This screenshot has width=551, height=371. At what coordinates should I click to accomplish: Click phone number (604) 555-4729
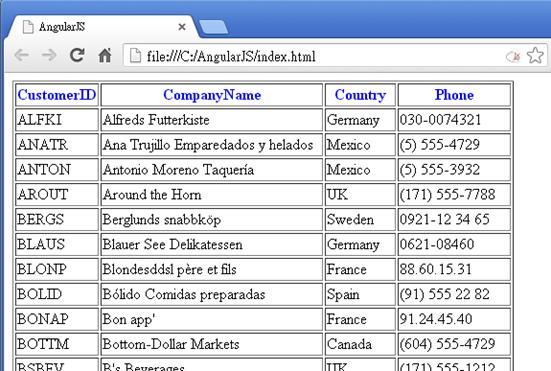pyautogui.click(x=454, y=344)
